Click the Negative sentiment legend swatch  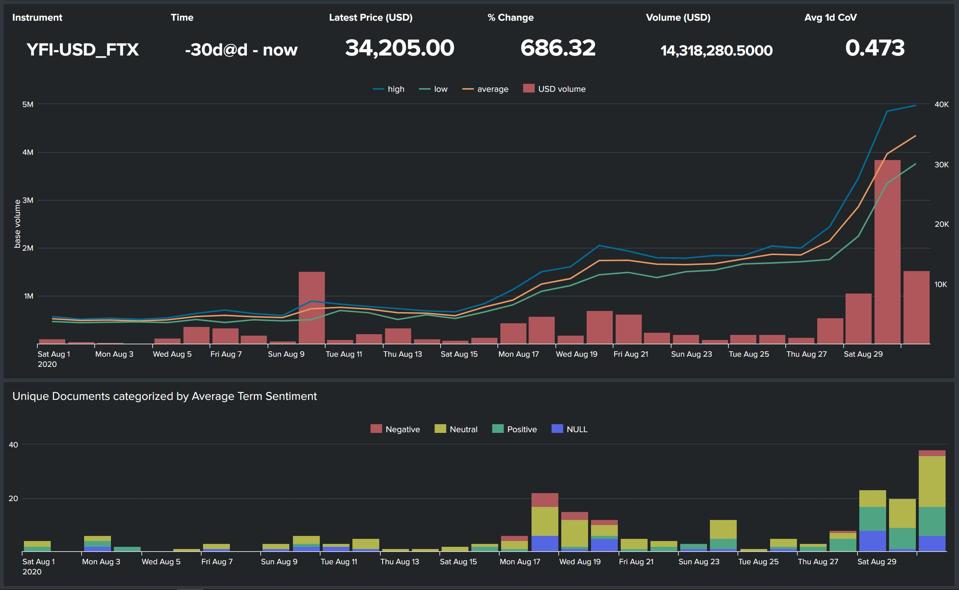pos(376,429)
